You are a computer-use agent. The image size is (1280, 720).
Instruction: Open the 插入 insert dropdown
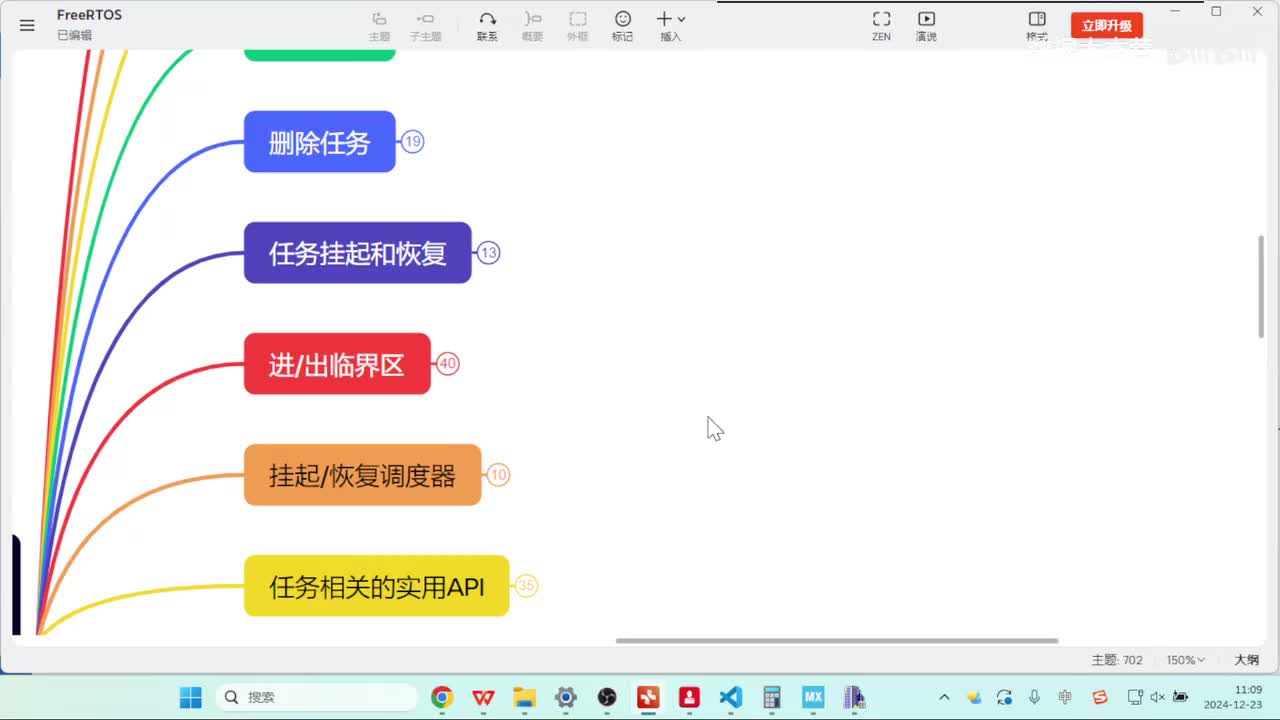click(670, 26)
